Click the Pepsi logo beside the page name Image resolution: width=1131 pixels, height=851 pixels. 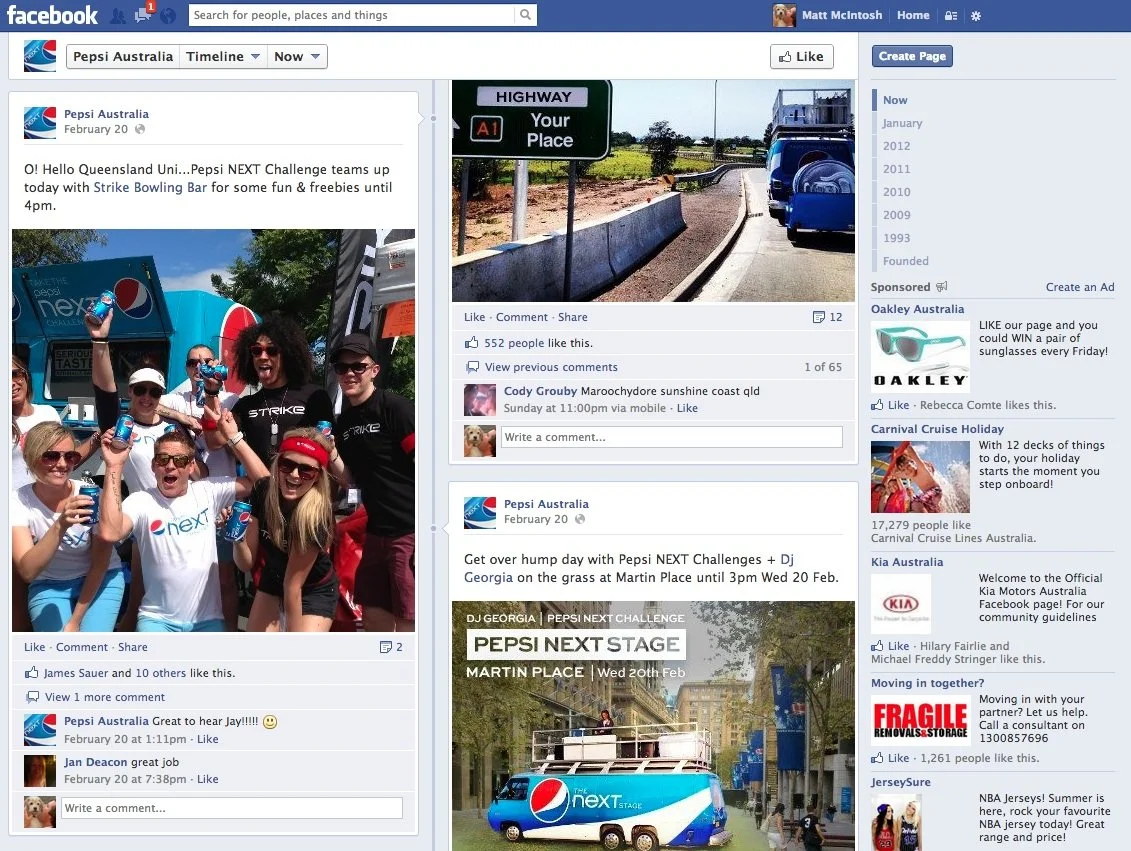[x=40, y=56]
